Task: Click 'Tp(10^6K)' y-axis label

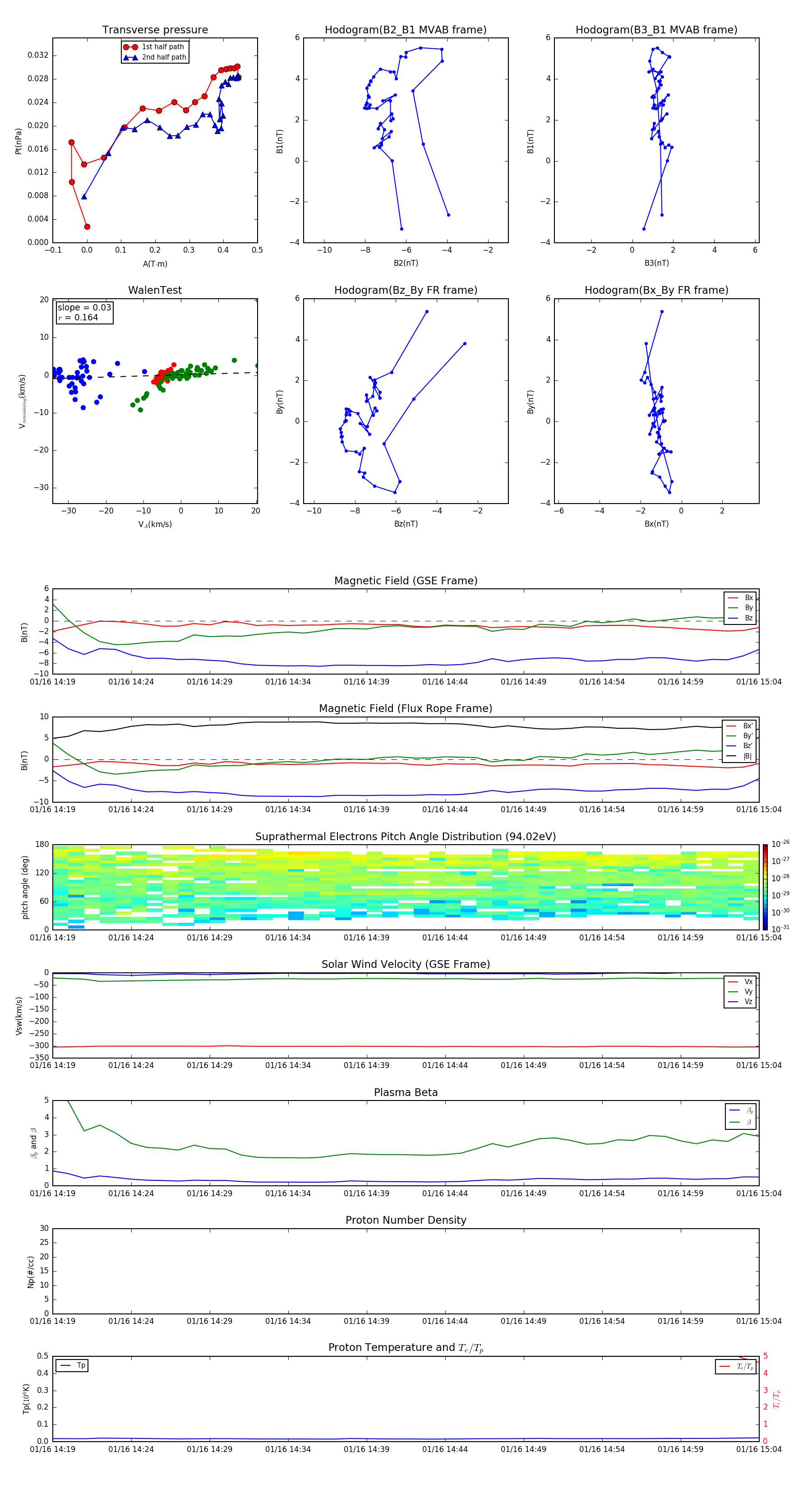Action: click(26, 1399)
